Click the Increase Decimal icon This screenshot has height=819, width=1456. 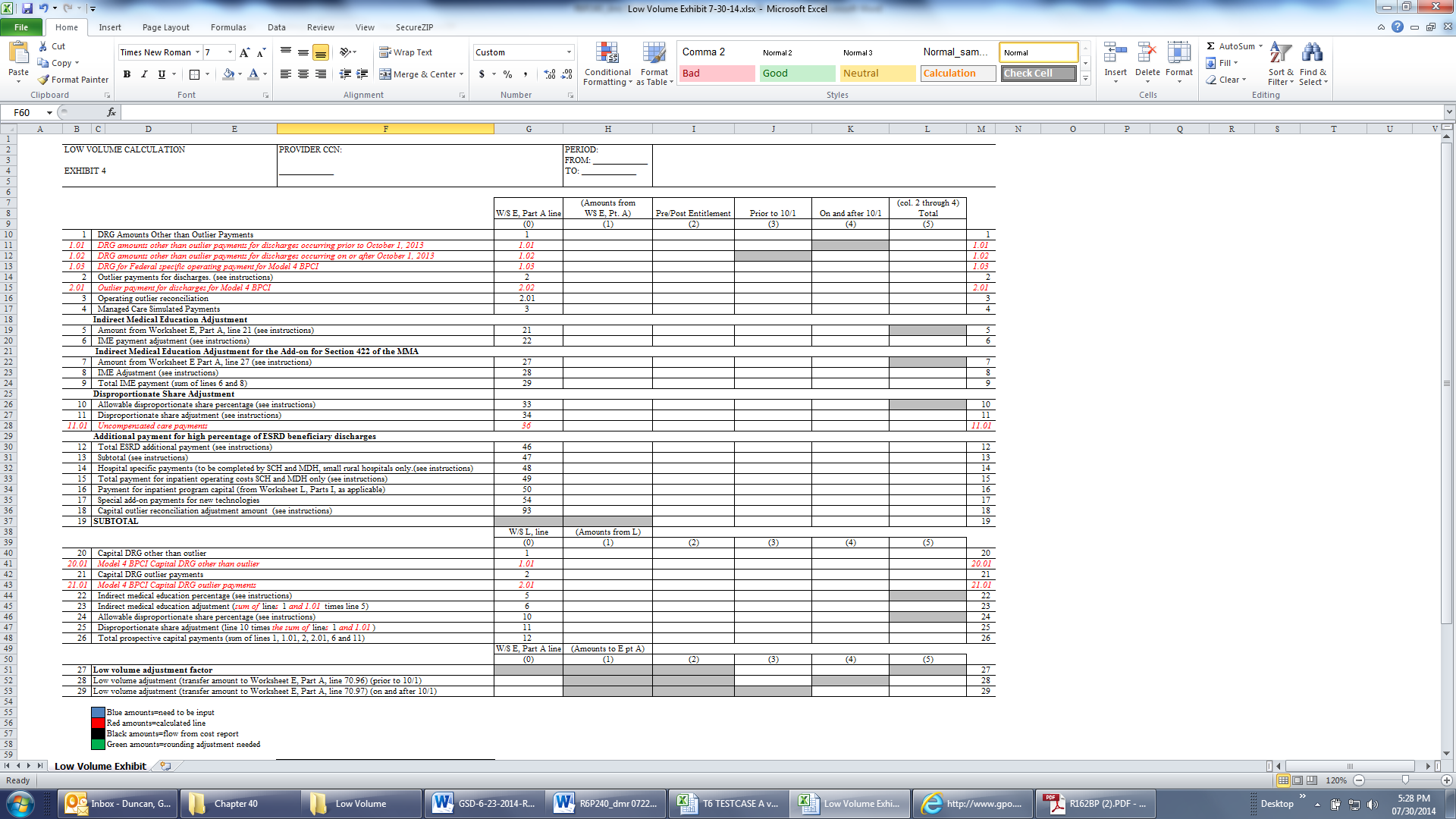pyautogui.click(x=550, y=74)
